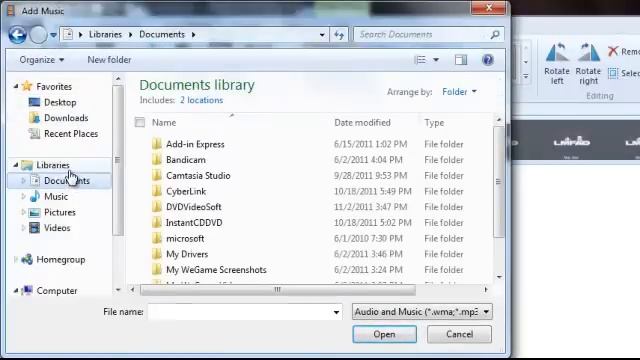Click the Libraries node in navigation pane
Screen dimensions: 640x360
pyautogui.click(x=53, y=165)
